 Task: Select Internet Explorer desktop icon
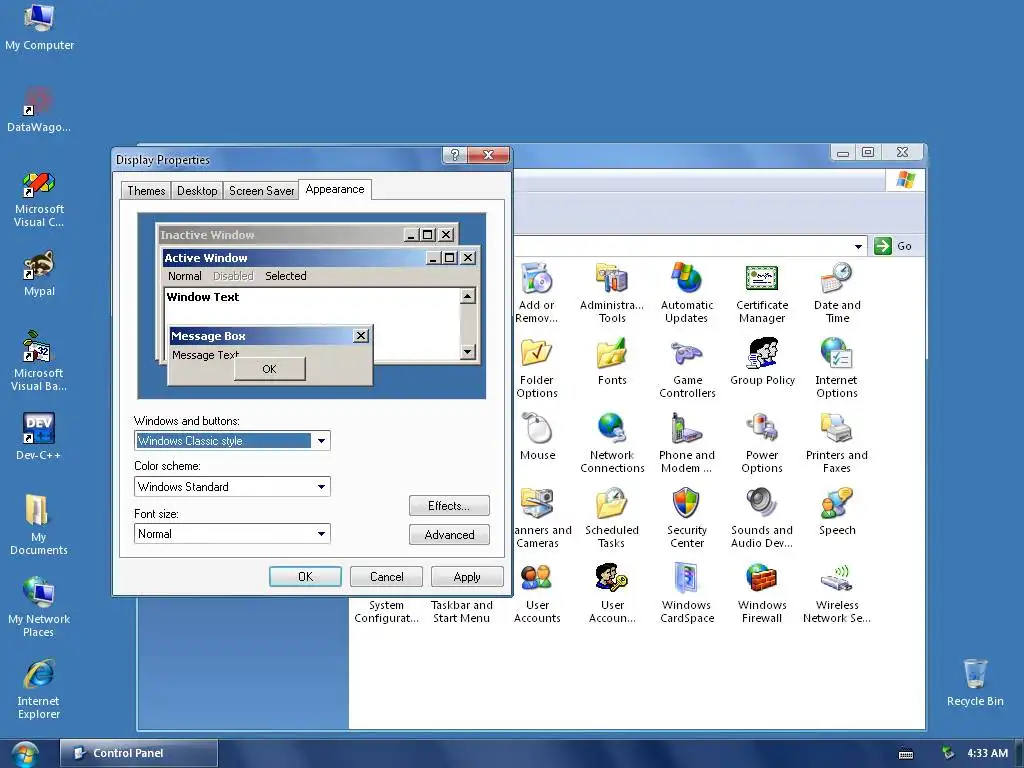coord(39,689)
